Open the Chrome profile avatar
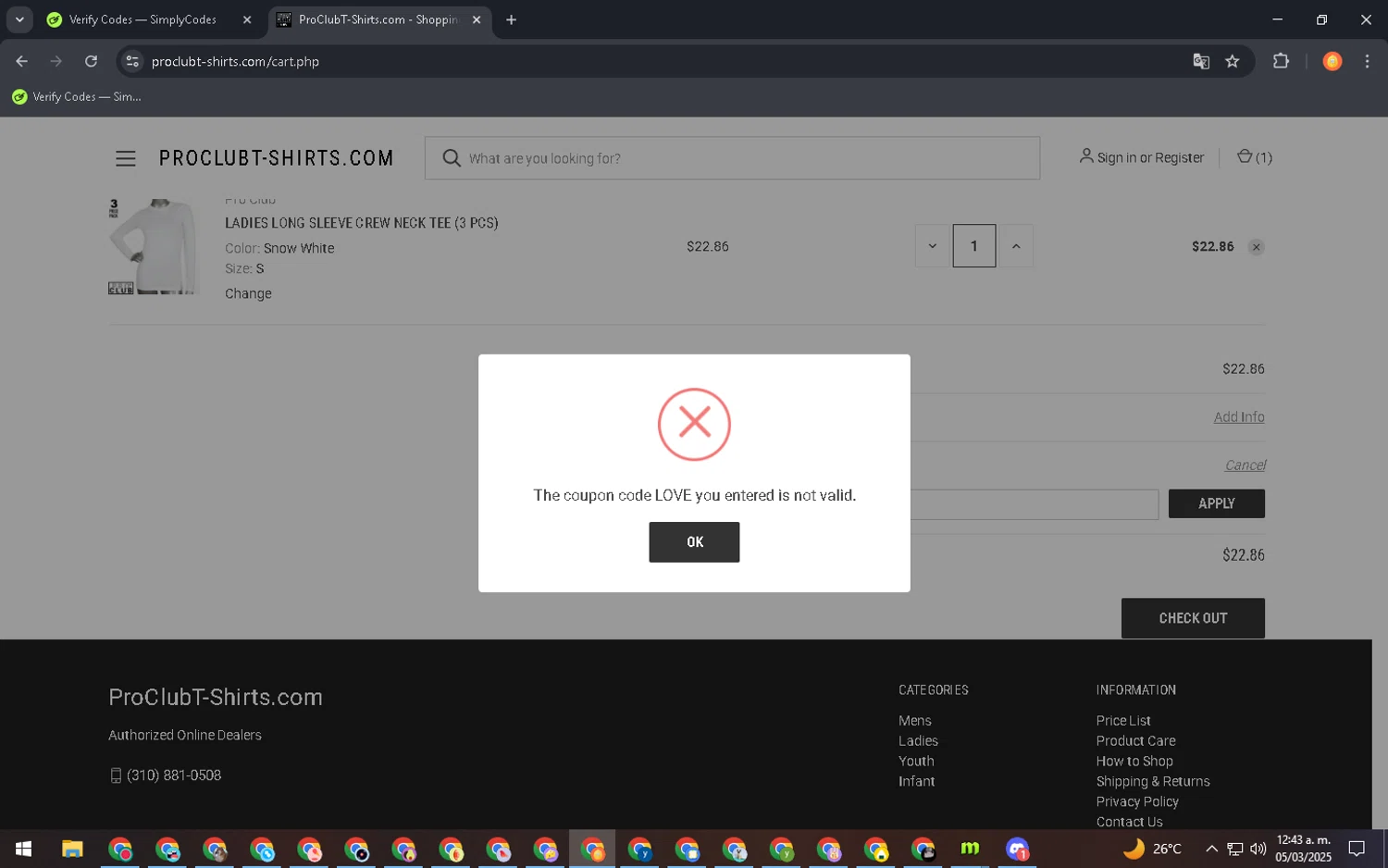The width and height of the screenshot is (1388, 868). coord(1332,61)
